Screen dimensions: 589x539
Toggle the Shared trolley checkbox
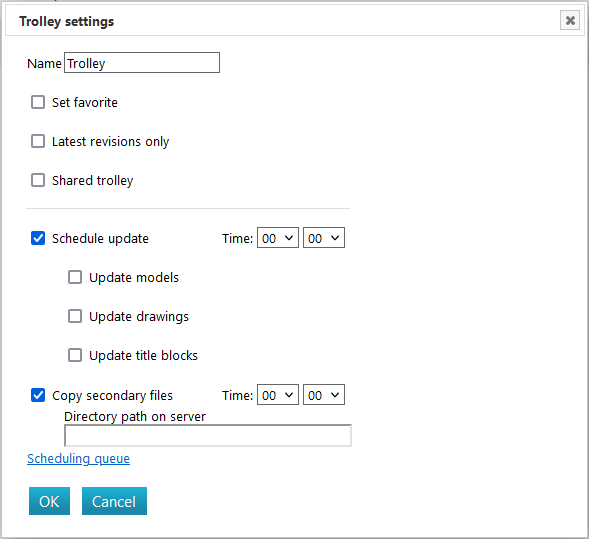38,180
